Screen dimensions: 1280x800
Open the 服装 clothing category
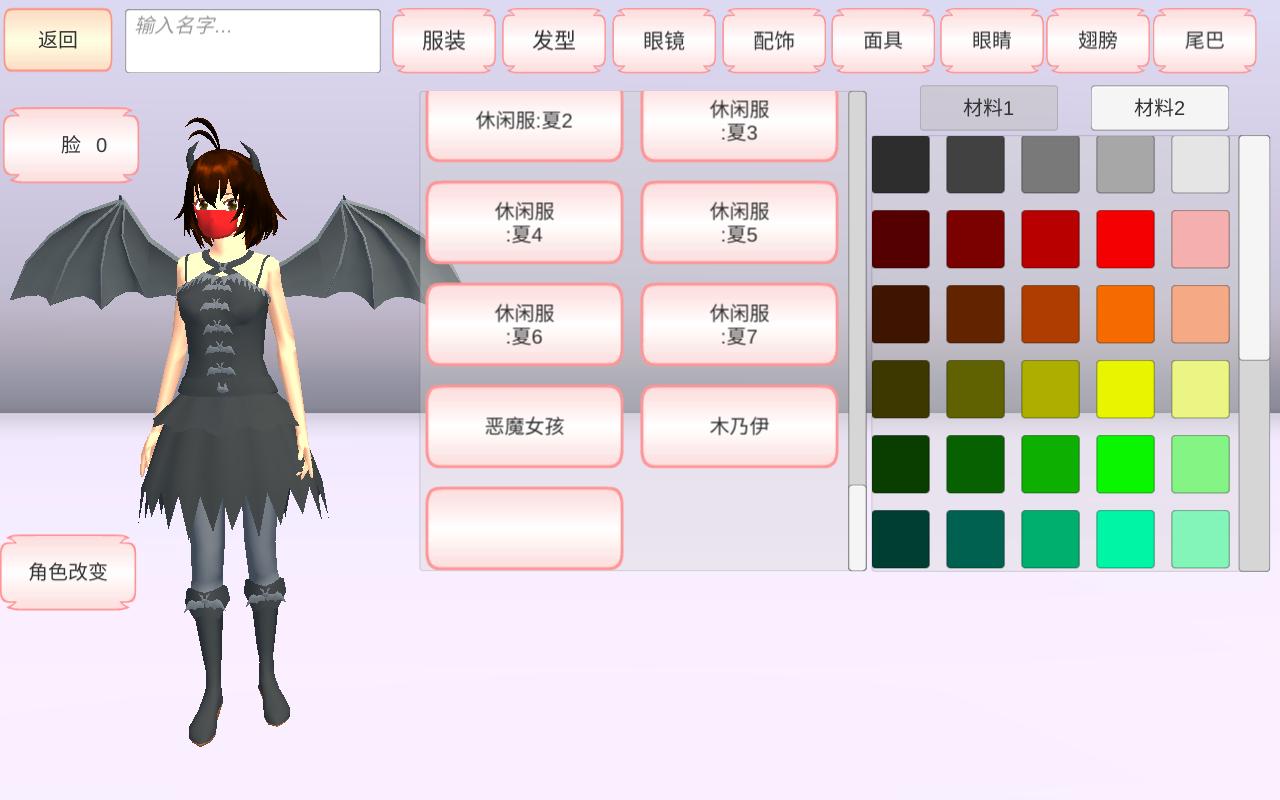[444, 40]
